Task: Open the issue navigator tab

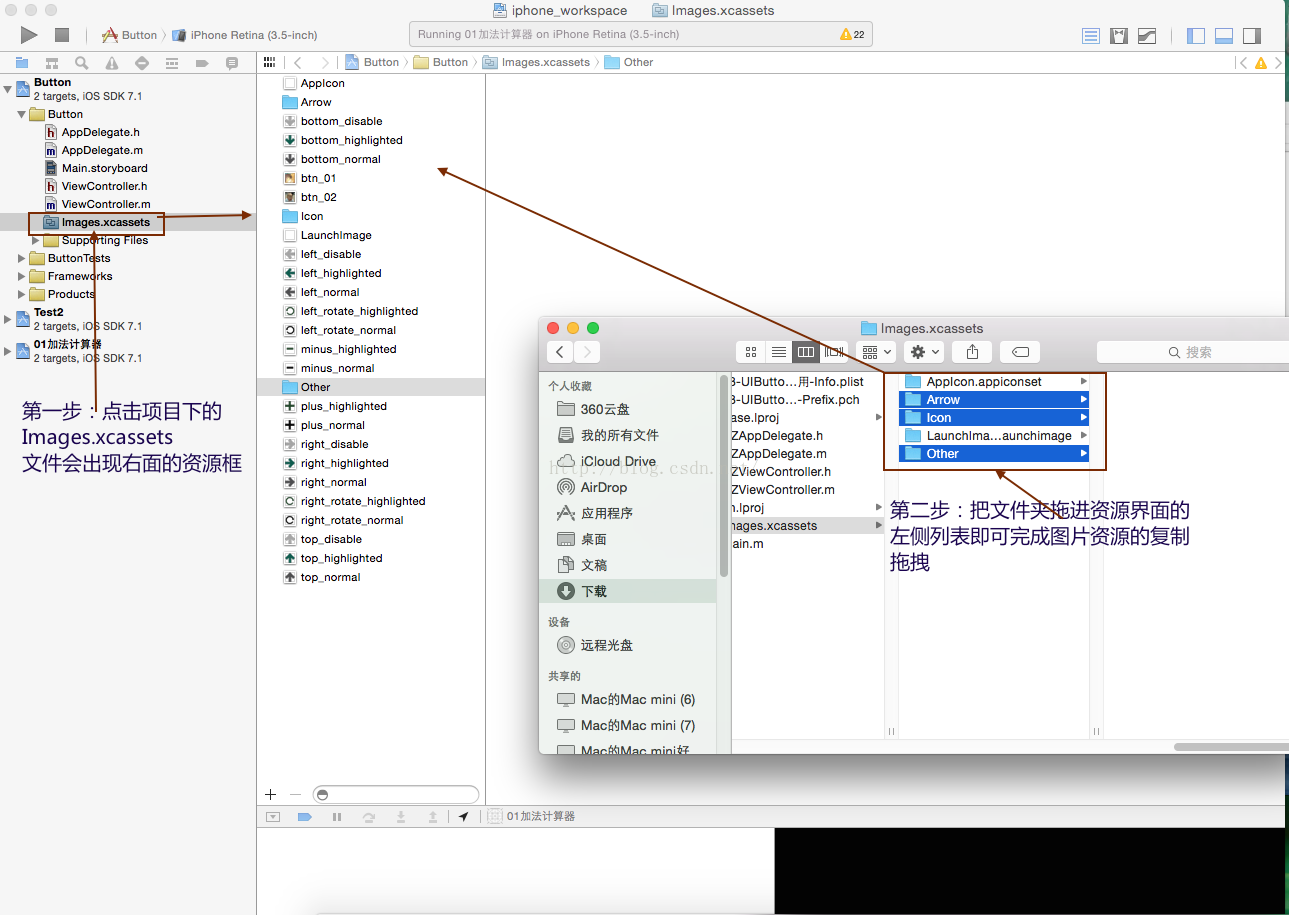Action: [x=112, y=63]
